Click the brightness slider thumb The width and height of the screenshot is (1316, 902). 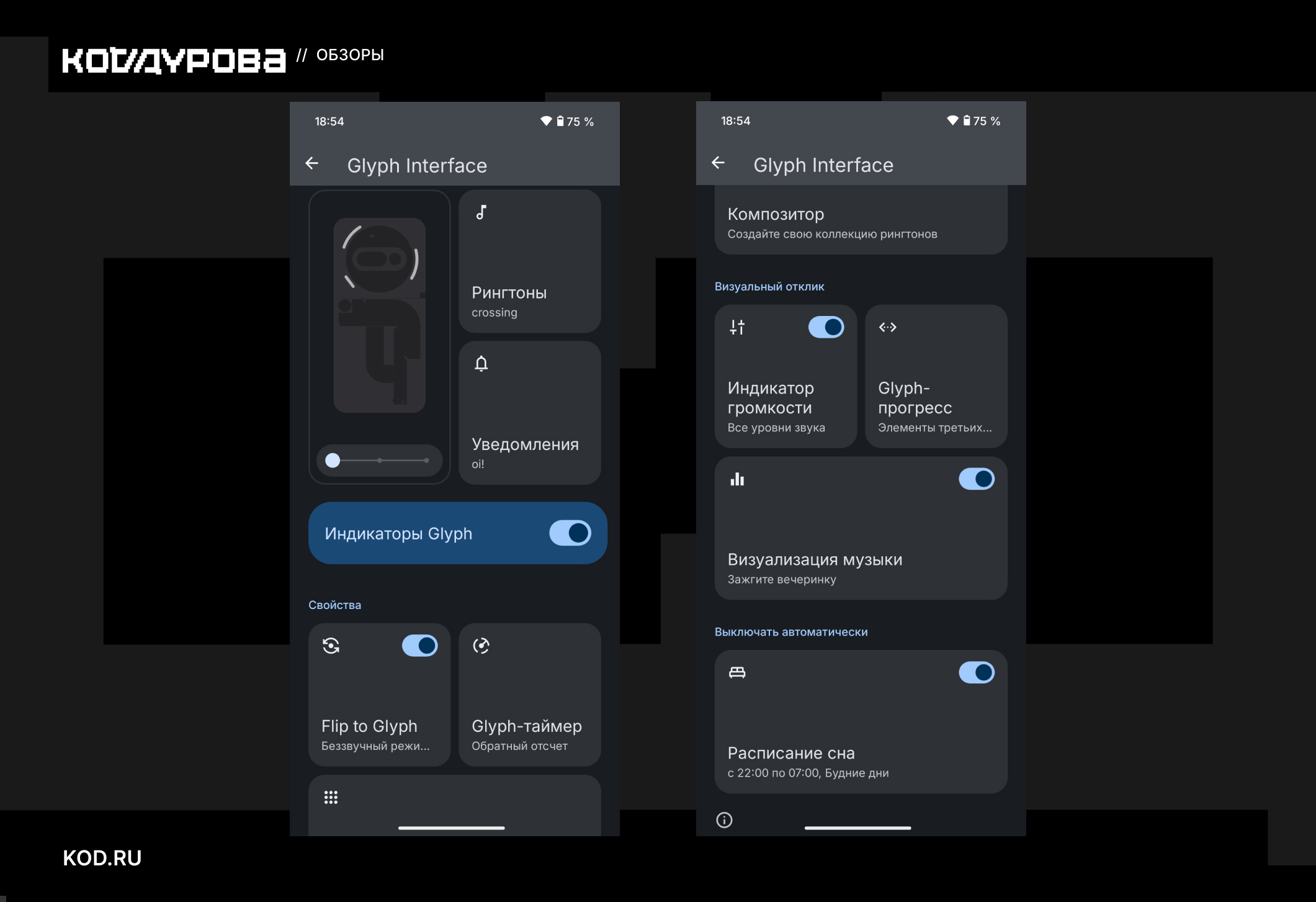pyautogui.click(x=333, y=460)
